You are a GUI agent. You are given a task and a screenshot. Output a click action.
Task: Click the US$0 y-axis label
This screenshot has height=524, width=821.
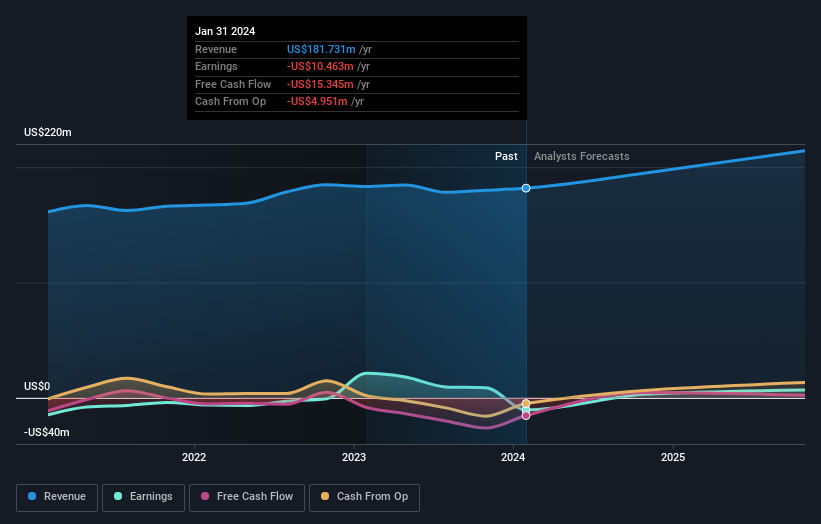point(37,386)
